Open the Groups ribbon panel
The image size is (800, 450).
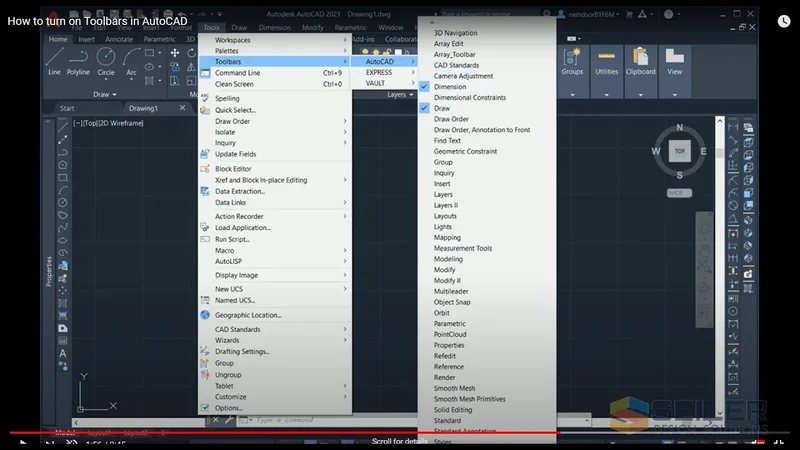[572, 60]
